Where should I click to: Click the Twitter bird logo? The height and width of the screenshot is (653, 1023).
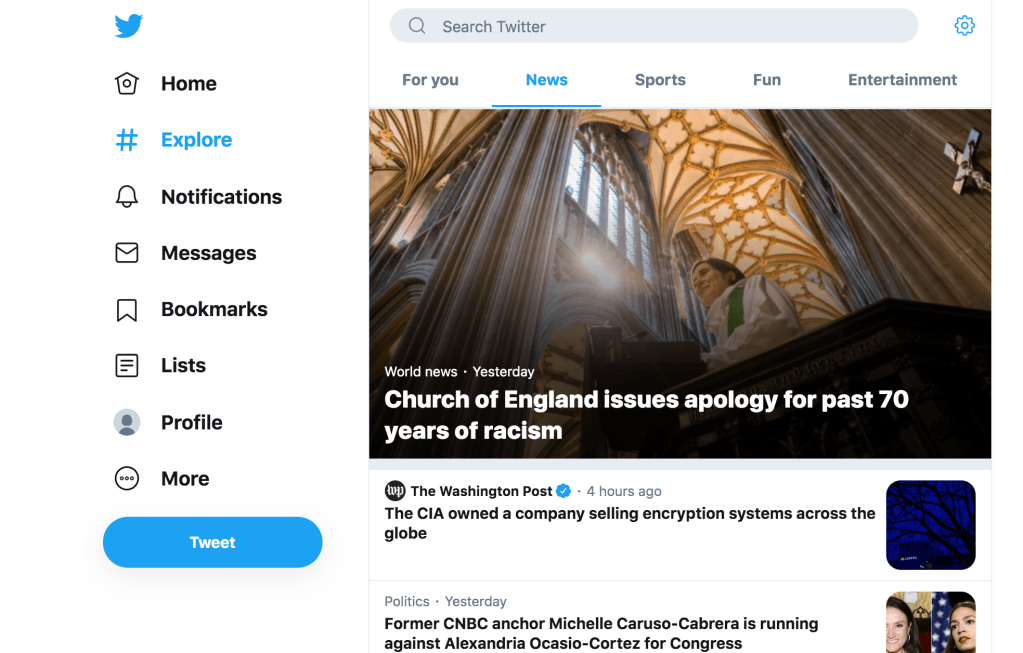point(128,26)
